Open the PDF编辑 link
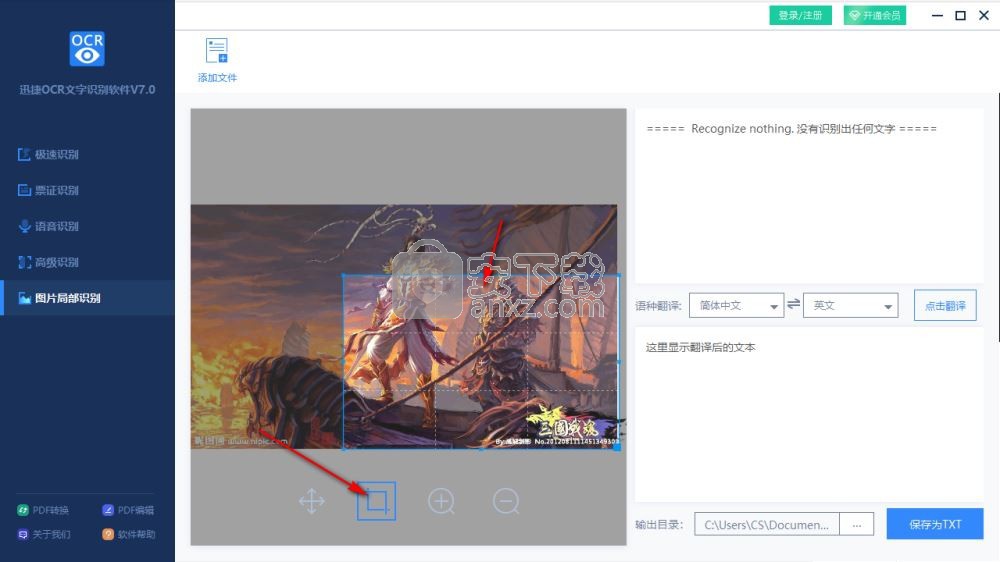The height and width of the screenshot is (562, 1000). tap(128, 510)
